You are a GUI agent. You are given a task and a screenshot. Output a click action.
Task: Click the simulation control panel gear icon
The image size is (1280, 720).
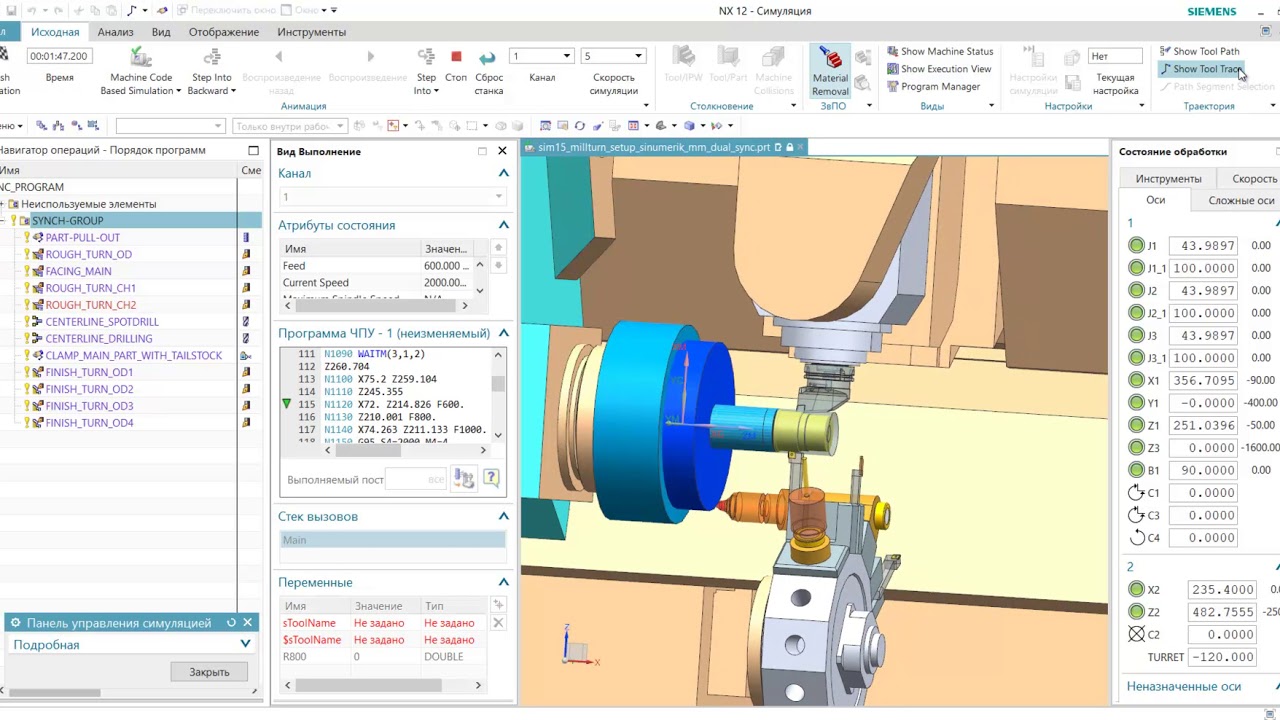(15, 623)
